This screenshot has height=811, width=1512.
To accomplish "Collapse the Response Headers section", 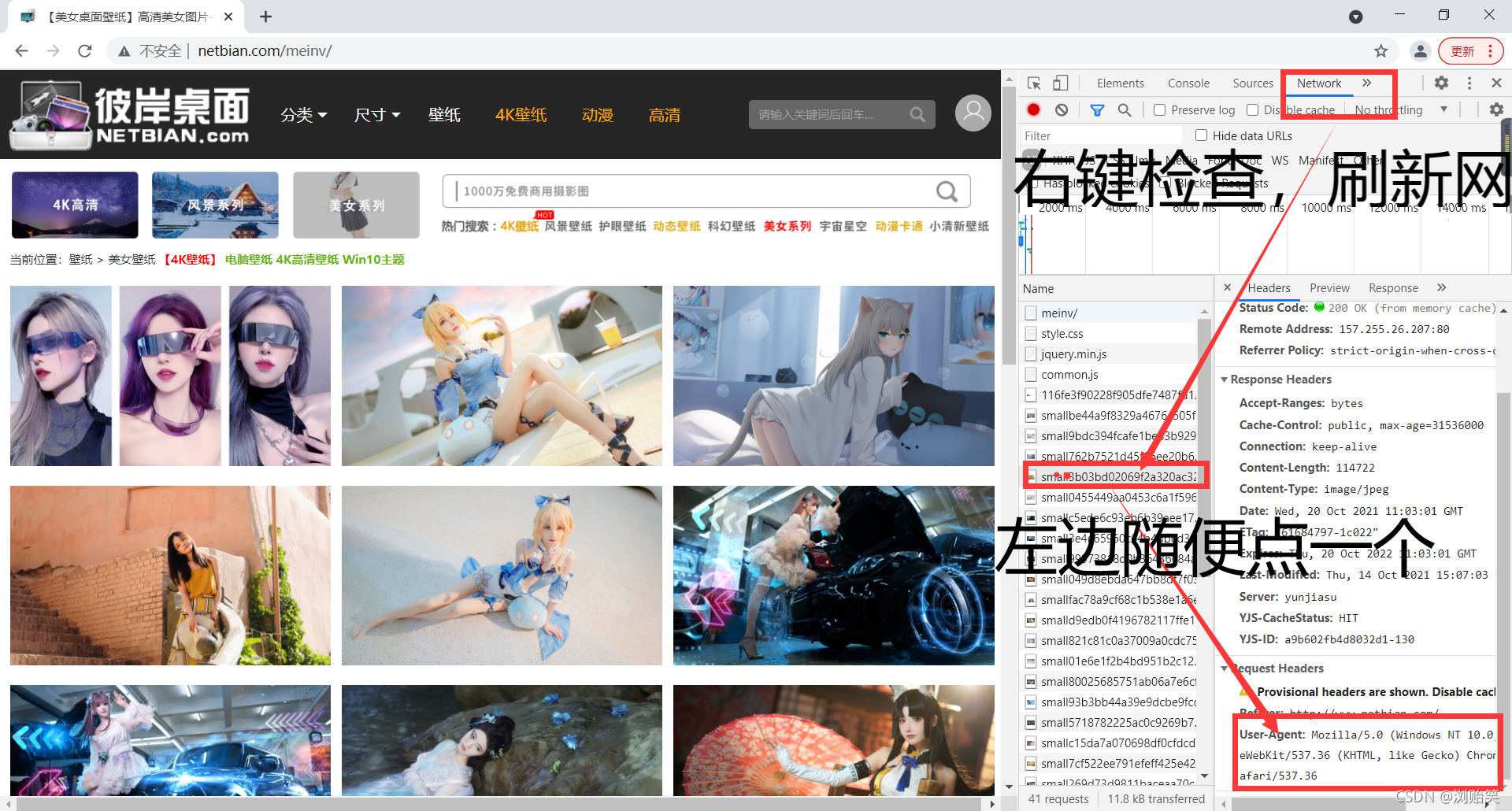I will pos(1224,380).
